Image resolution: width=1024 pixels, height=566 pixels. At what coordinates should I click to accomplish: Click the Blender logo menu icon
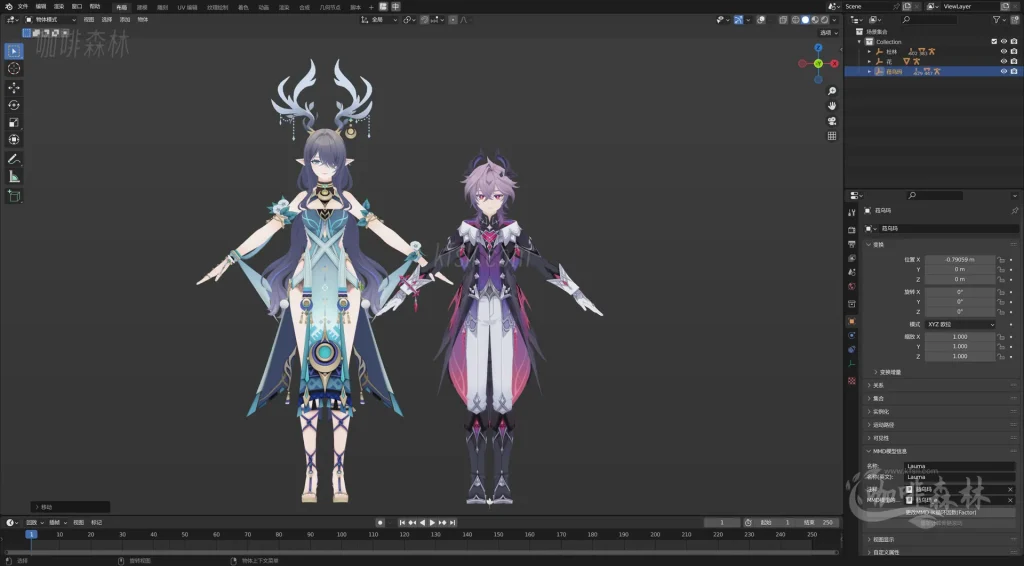coord(8,7)
